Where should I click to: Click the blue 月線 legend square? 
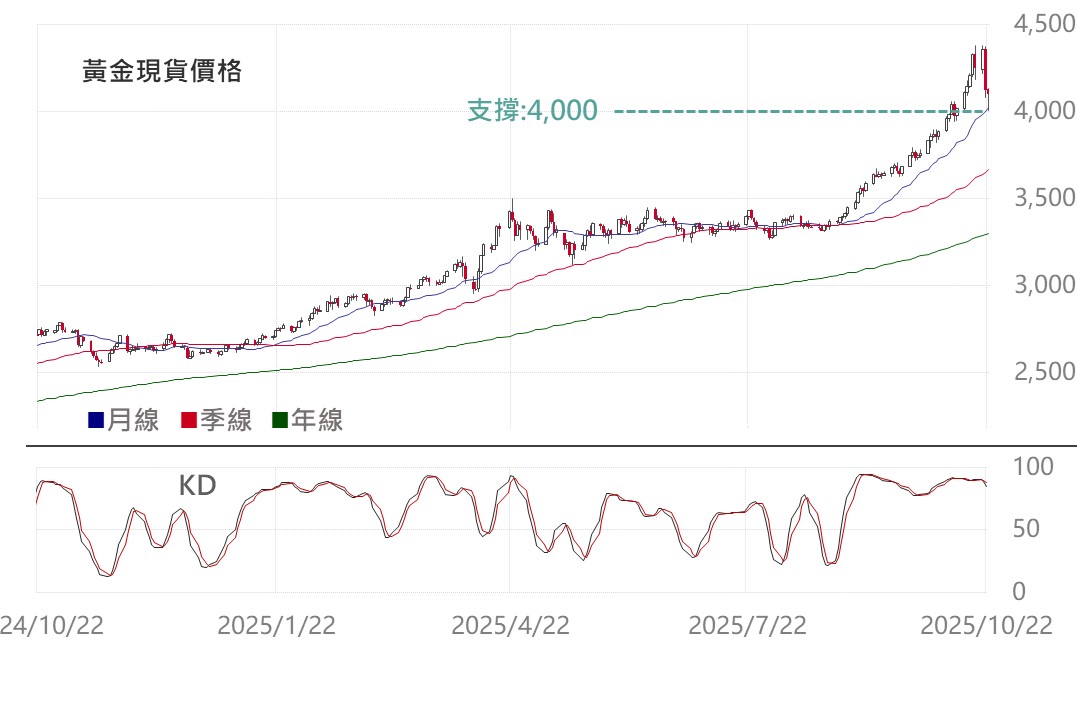[96, 421]
